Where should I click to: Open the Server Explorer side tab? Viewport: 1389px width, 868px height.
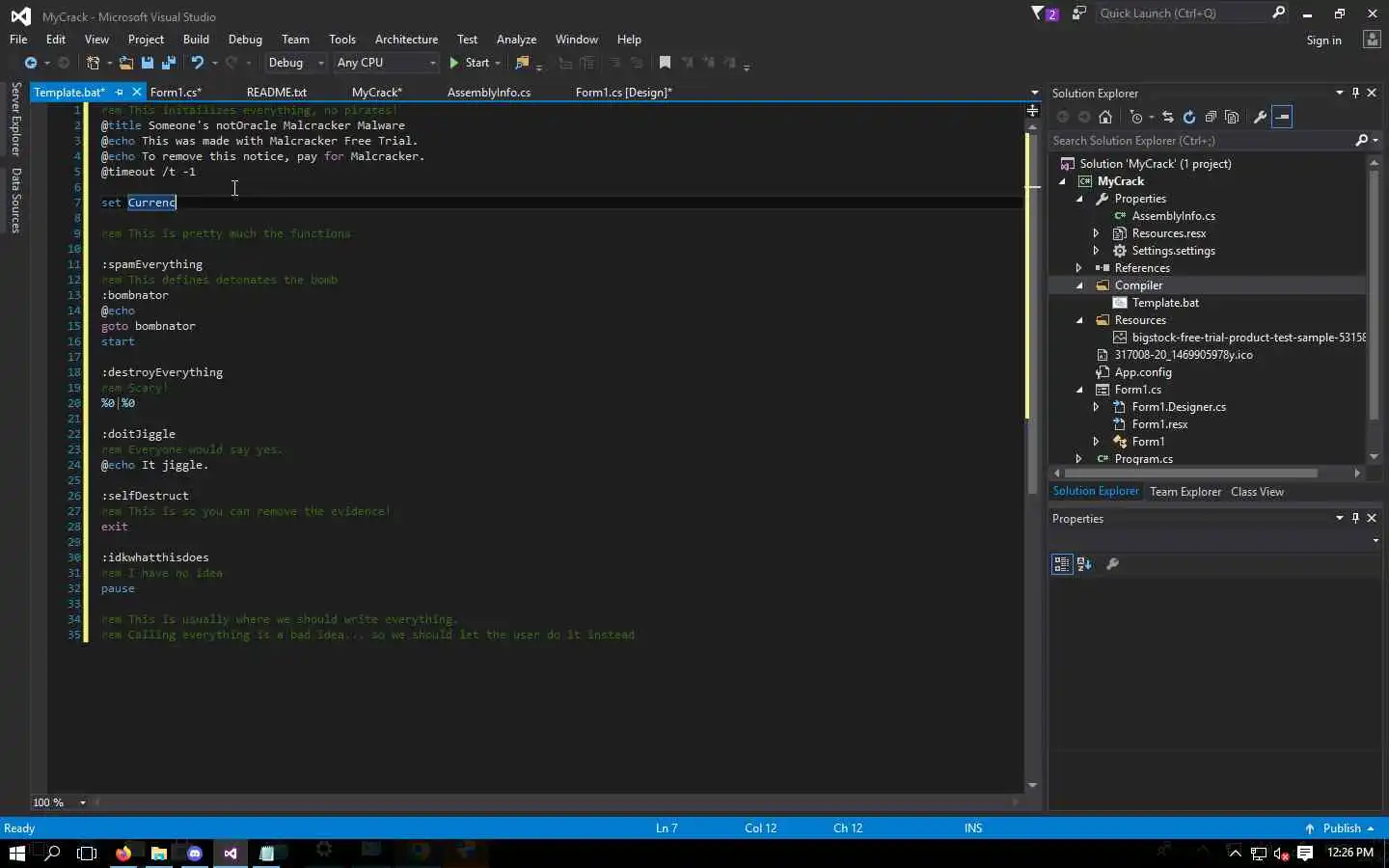pyautogui.click(x=15, y=119)
